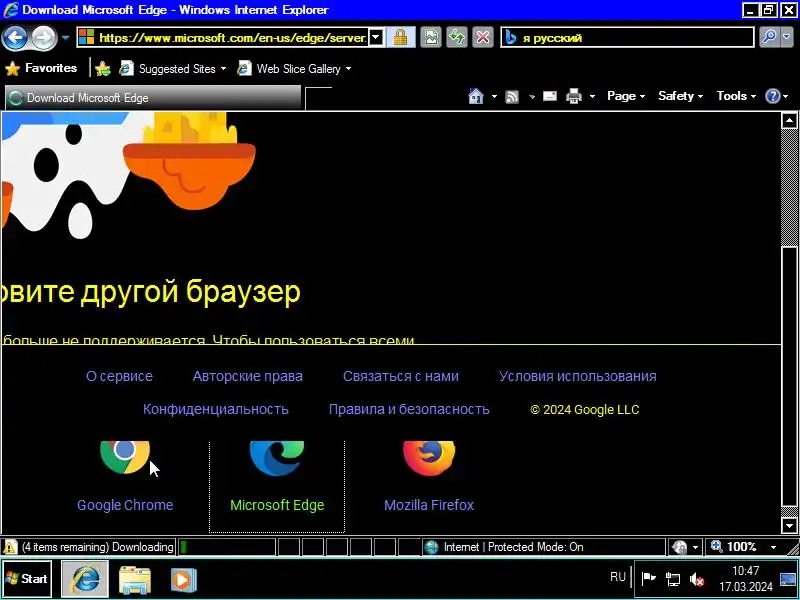
Task: Click the network tray icon
Action: [673, 579]
